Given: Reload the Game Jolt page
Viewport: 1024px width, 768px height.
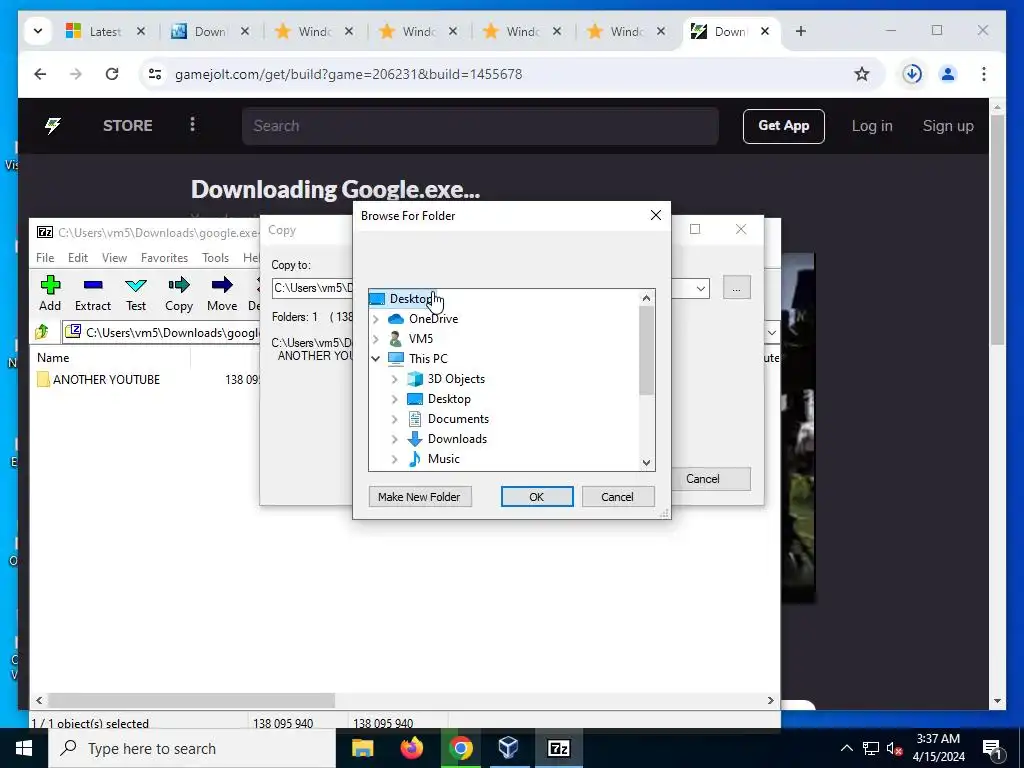Looking at the screenshot, I should [x=112, y=74].
